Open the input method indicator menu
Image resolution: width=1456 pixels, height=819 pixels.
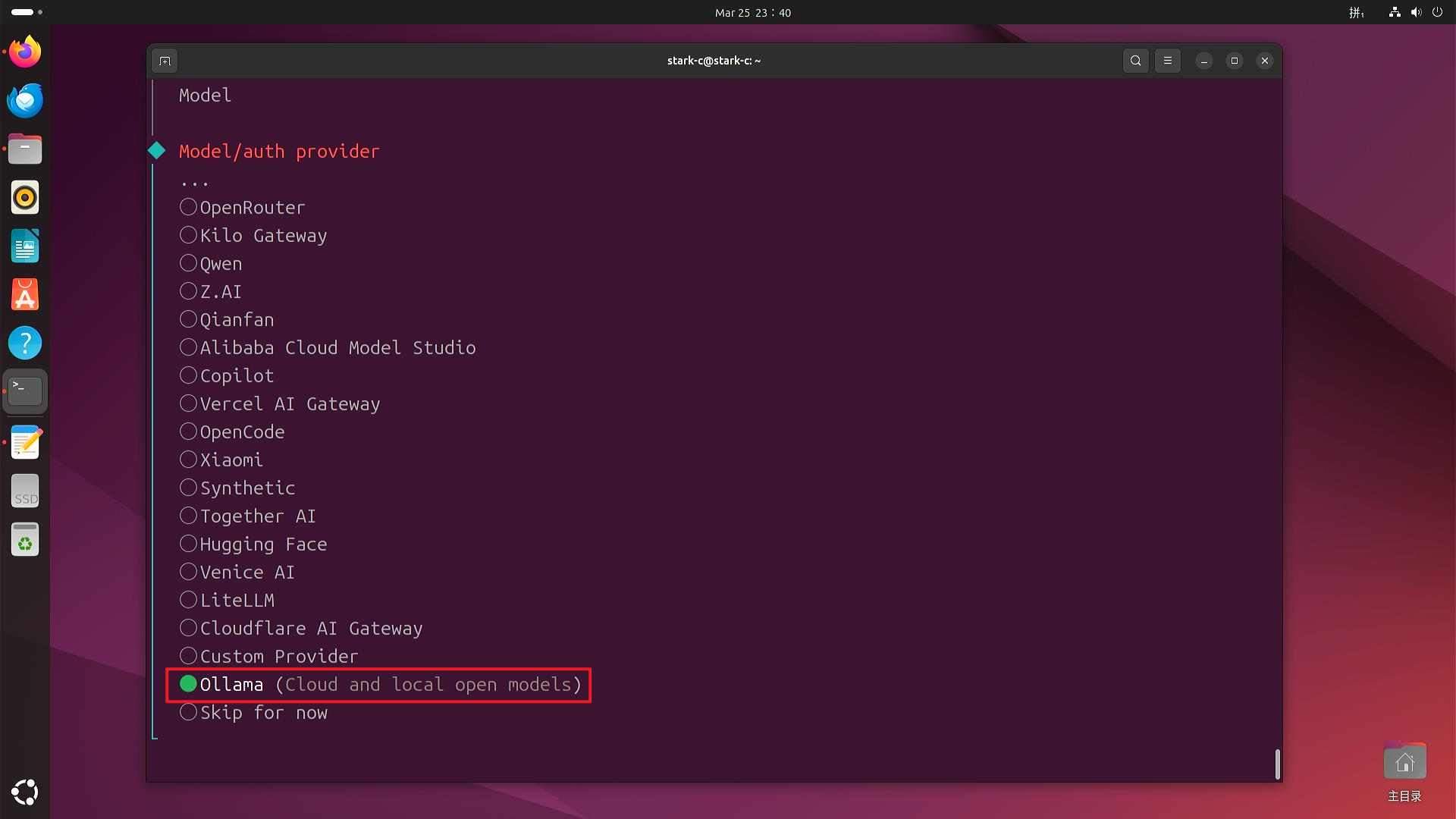(x=1356, y=12)
